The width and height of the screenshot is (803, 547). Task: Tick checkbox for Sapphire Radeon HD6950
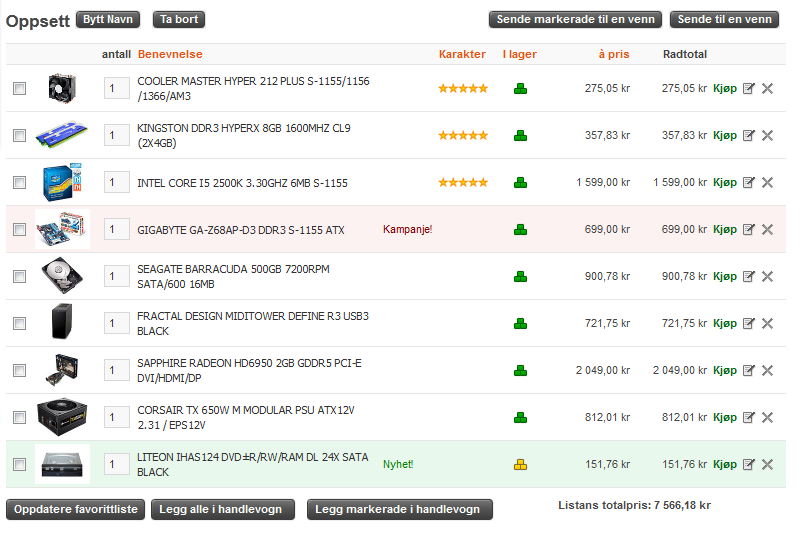(x=19, y=371)
